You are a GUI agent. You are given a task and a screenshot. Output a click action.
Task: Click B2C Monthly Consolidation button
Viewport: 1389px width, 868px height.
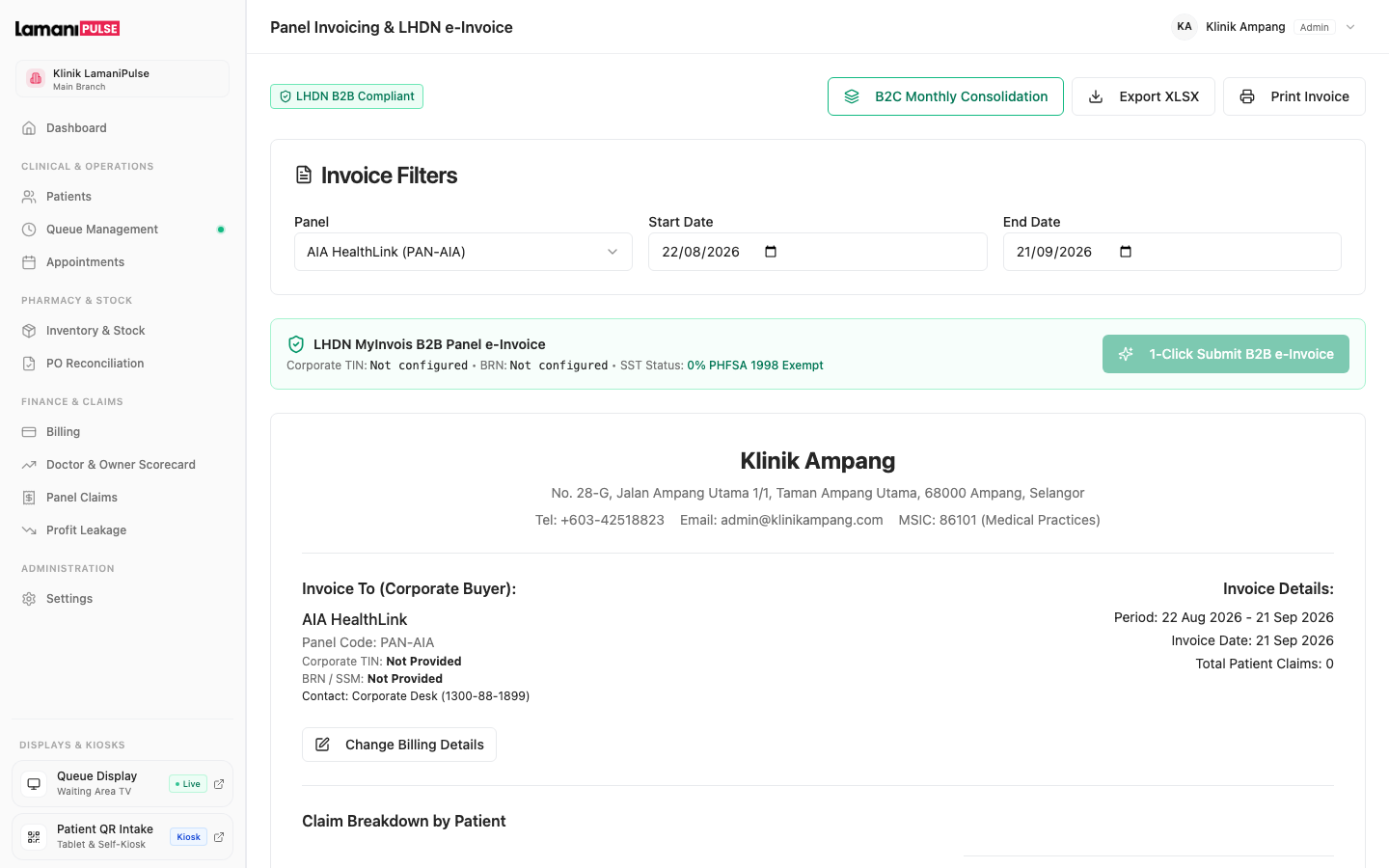click(945, 96)
